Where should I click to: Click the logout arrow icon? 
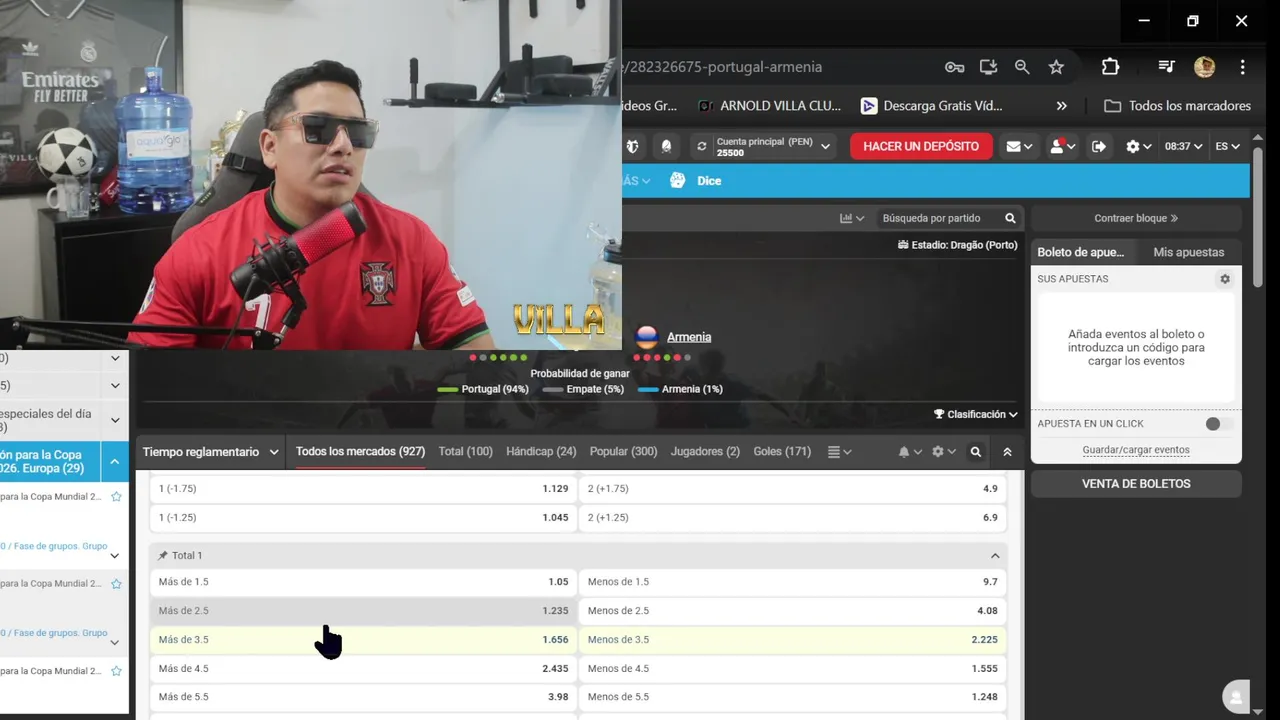1098,146
